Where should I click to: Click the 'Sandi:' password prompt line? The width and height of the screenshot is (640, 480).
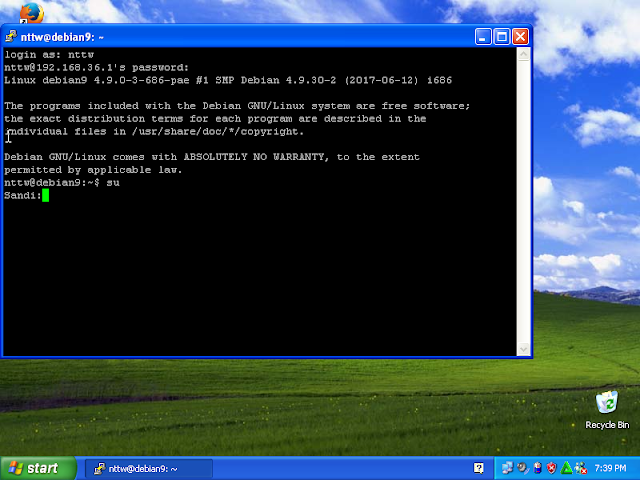point(23,196)
